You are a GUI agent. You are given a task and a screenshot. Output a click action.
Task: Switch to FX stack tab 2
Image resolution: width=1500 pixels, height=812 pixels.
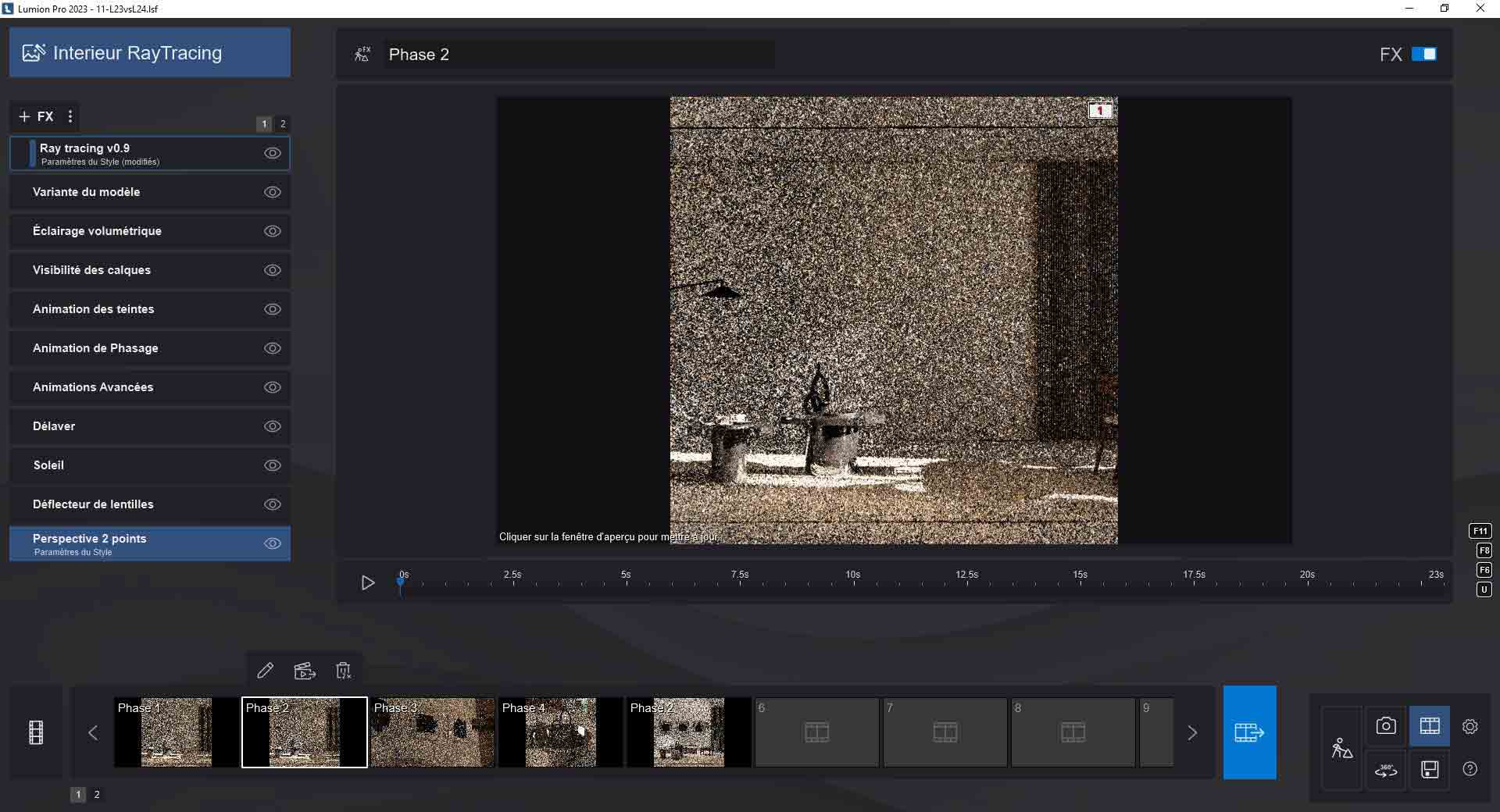282,124
